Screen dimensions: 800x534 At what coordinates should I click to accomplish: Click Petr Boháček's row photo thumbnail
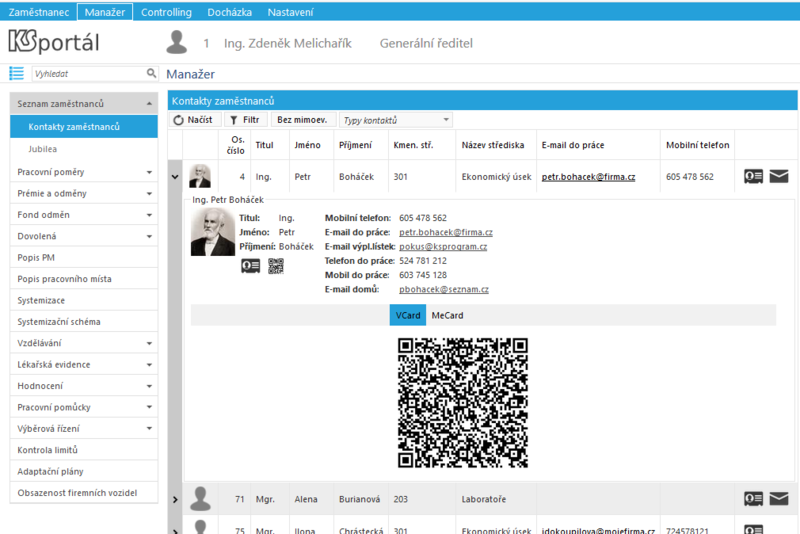pos(200,176)
